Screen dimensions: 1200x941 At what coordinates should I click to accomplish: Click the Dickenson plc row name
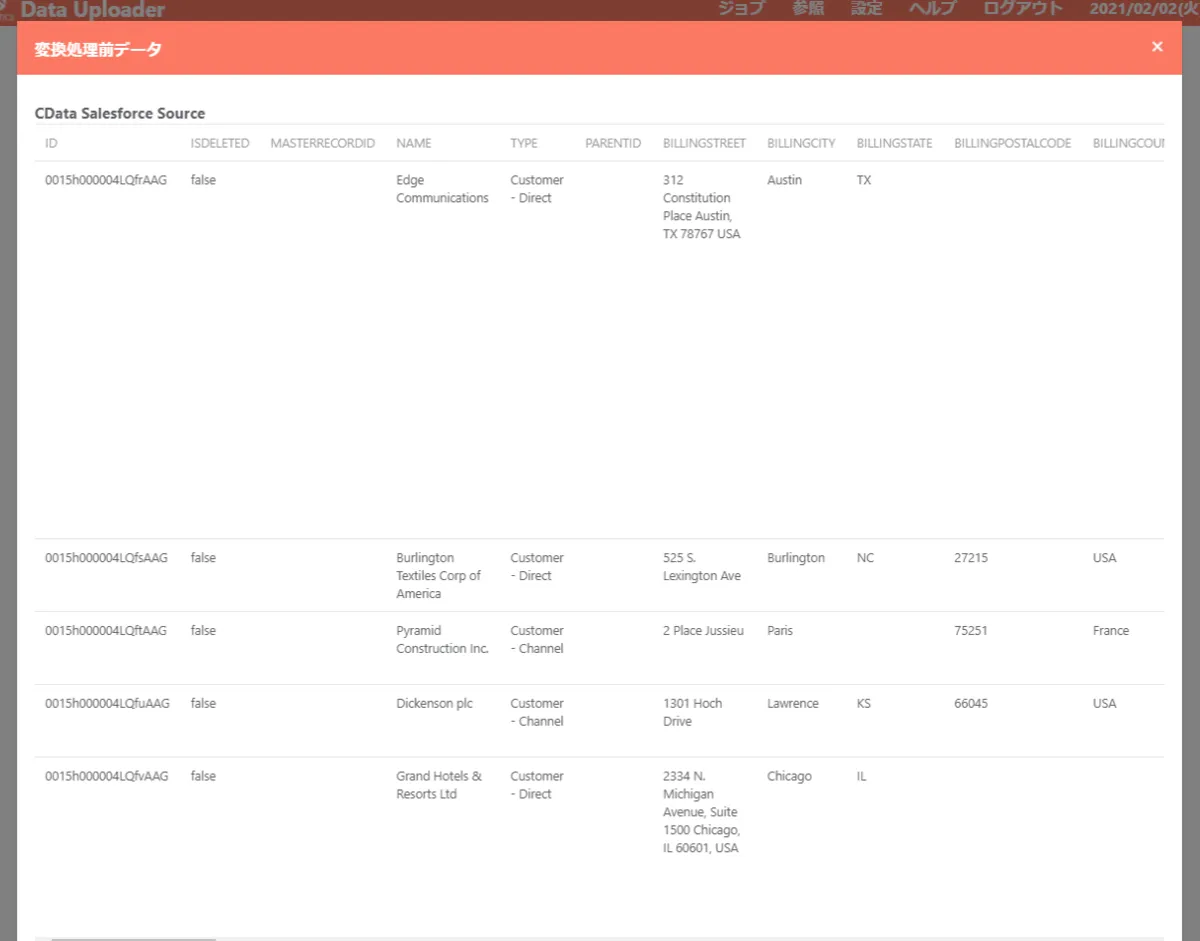434,703
